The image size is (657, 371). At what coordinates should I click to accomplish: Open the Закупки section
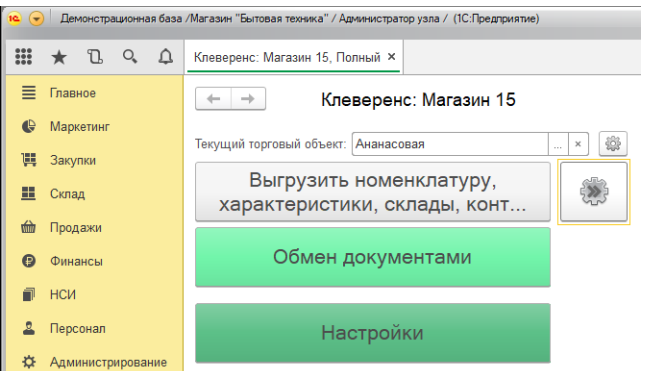(x=73, y=160)
